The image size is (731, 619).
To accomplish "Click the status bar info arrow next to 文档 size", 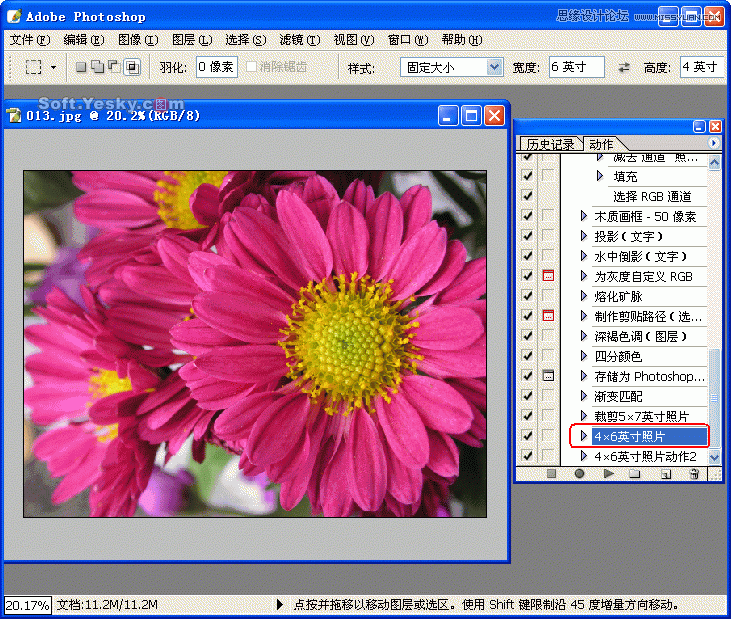I will click(280, 605).
